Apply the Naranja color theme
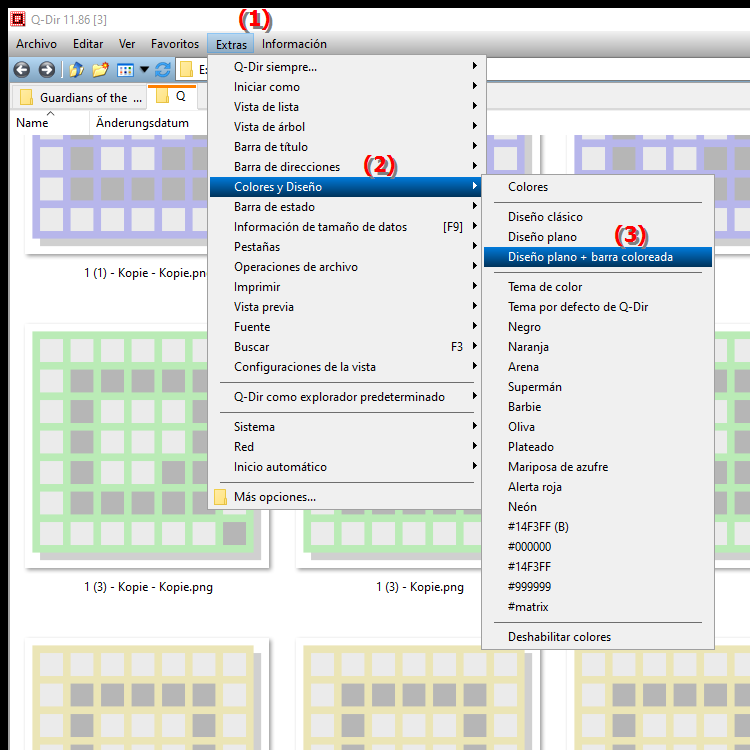Screen dimensions: 750x750 tap(598, 347)
